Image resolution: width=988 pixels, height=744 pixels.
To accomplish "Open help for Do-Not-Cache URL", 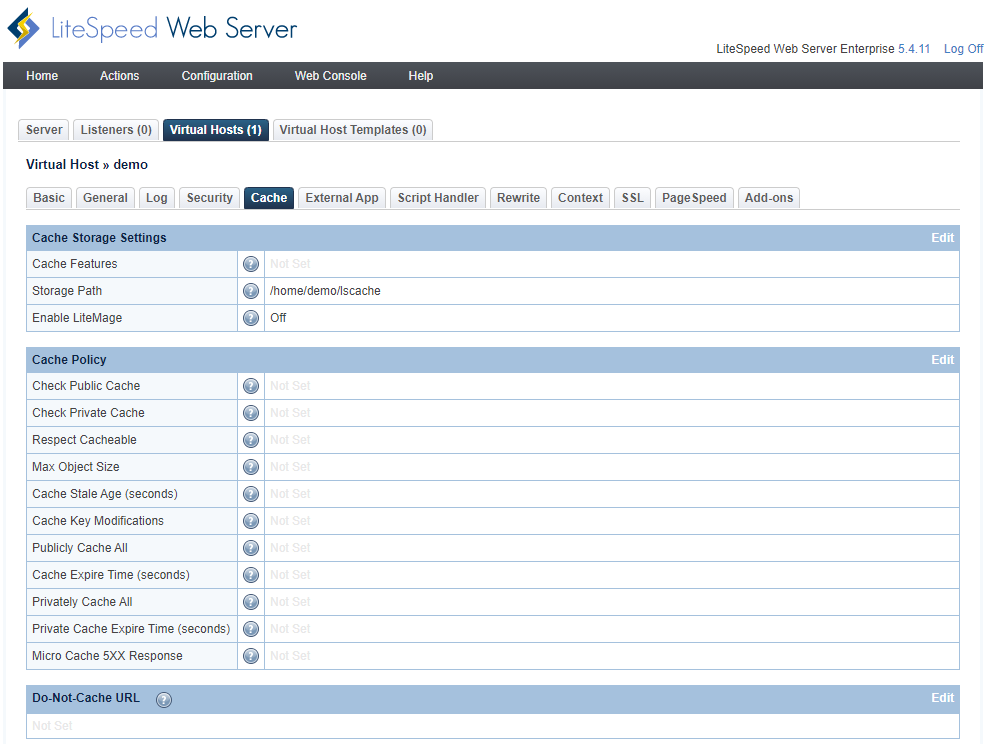I will (x=164, y=700).
